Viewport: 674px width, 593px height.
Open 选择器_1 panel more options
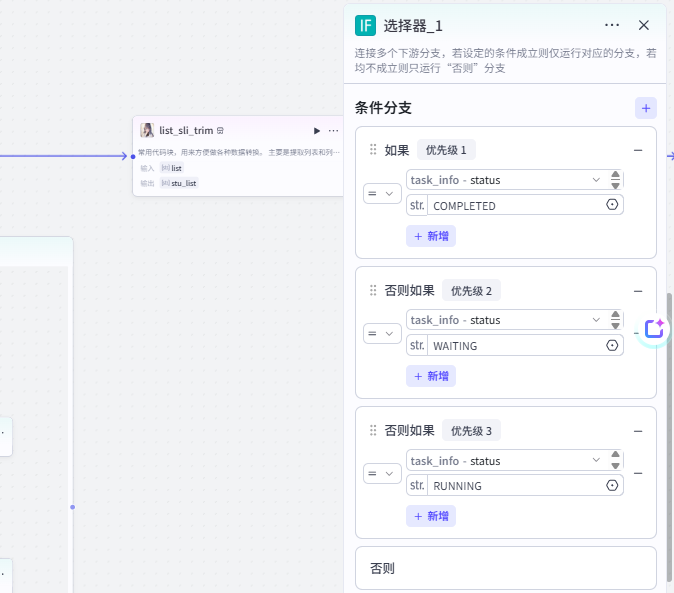coord(612,26)
